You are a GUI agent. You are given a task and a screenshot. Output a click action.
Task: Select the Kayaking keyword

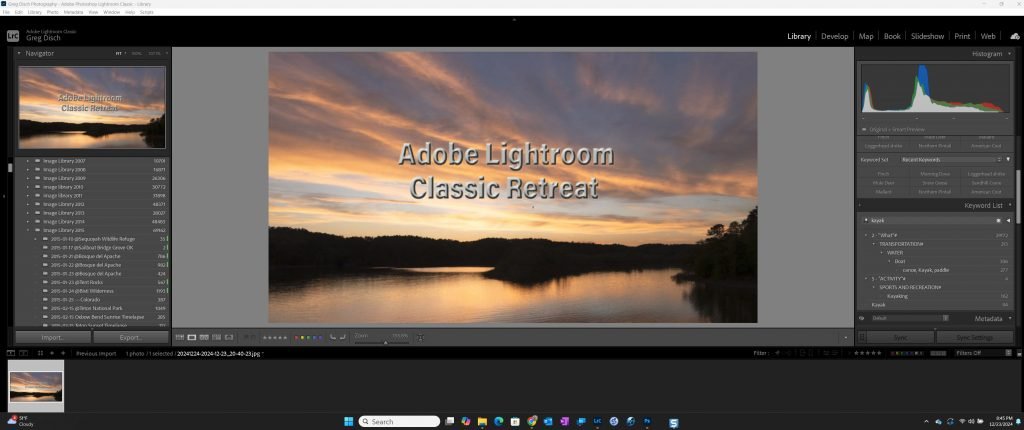click(x=897, y=296)
